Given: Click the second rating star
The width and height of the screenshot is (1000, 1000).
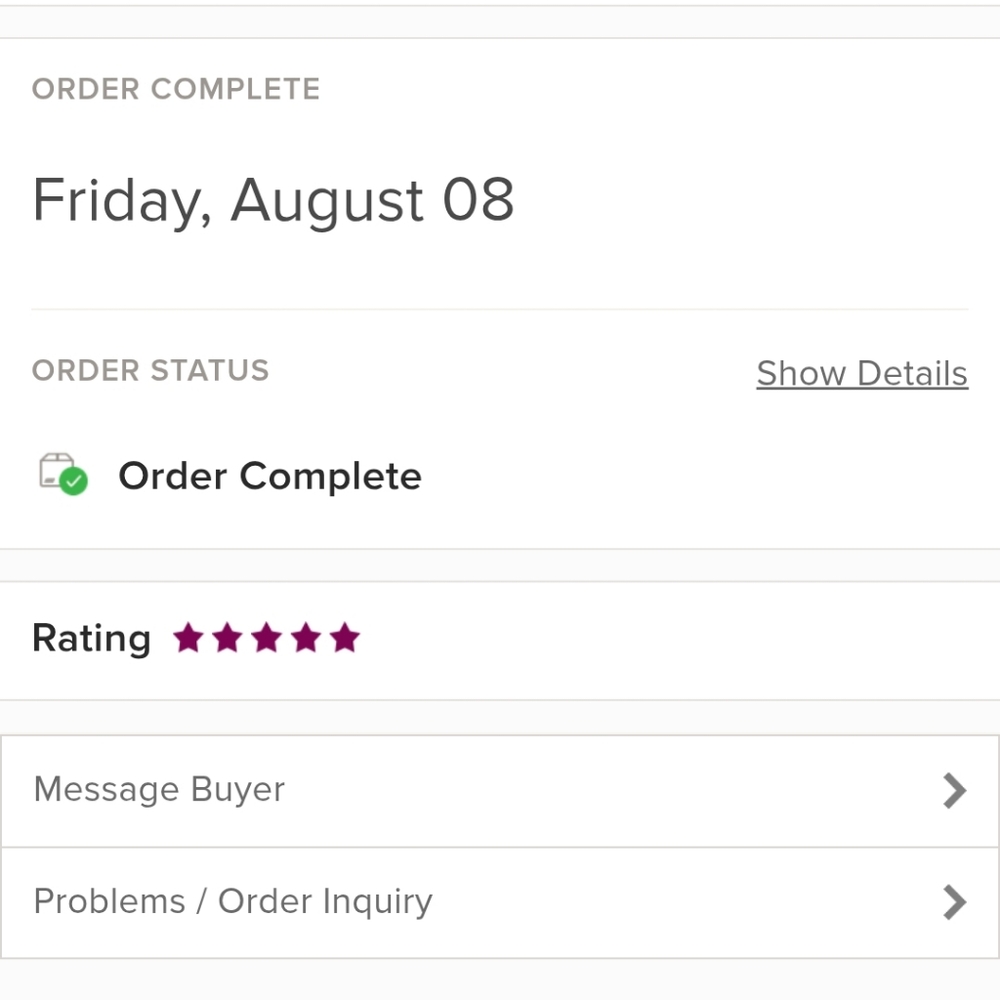Looking at the screenshot, I should point(228,638).
